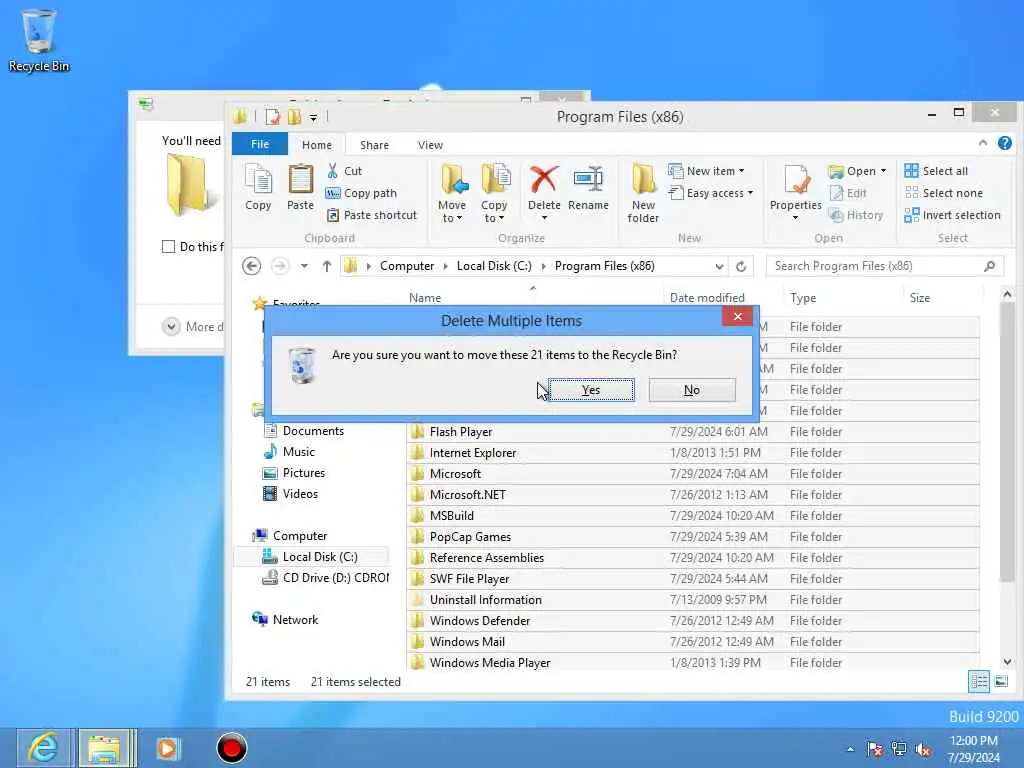This screenshot has height=768, width=1024.
Task: Close the Delete Multiple Items dialog
Action: (x=737, y=317)
